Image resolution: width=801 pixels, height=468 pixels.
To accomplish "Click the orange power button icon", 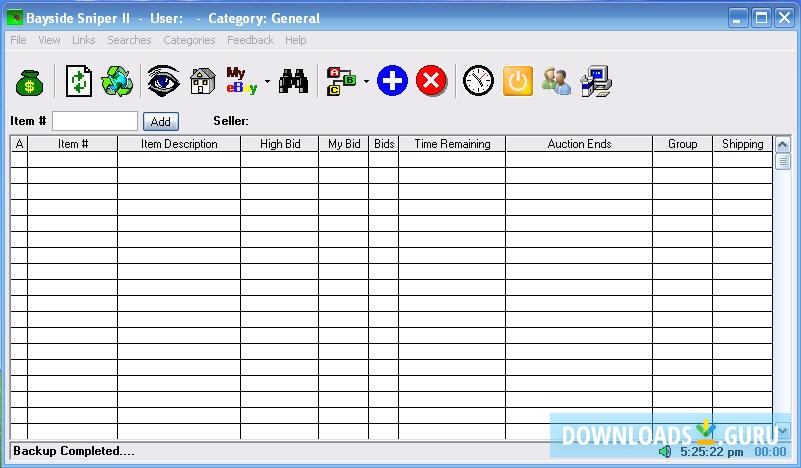I will [x=517, y=81].
